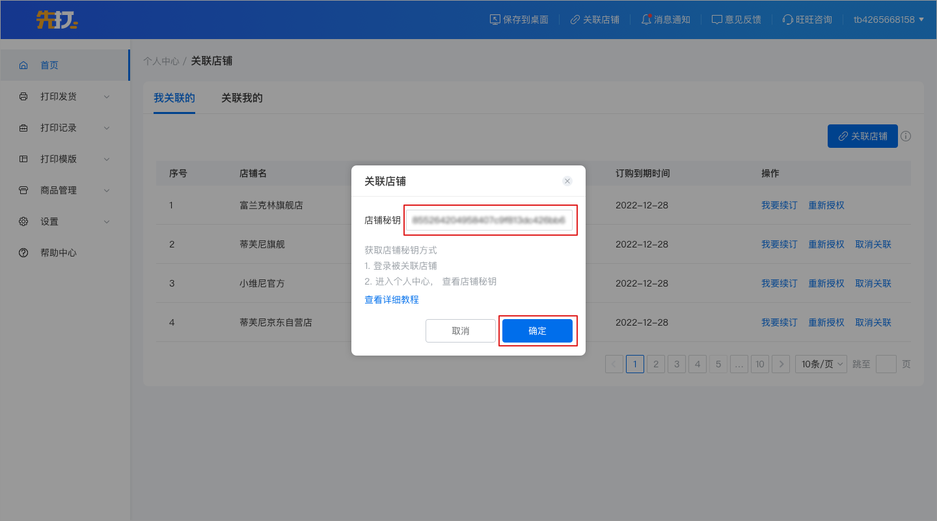The height and width of the screenshot is (521, 937).
Task: Click 确定 to confirm store link
Action: tap(537, 331)
